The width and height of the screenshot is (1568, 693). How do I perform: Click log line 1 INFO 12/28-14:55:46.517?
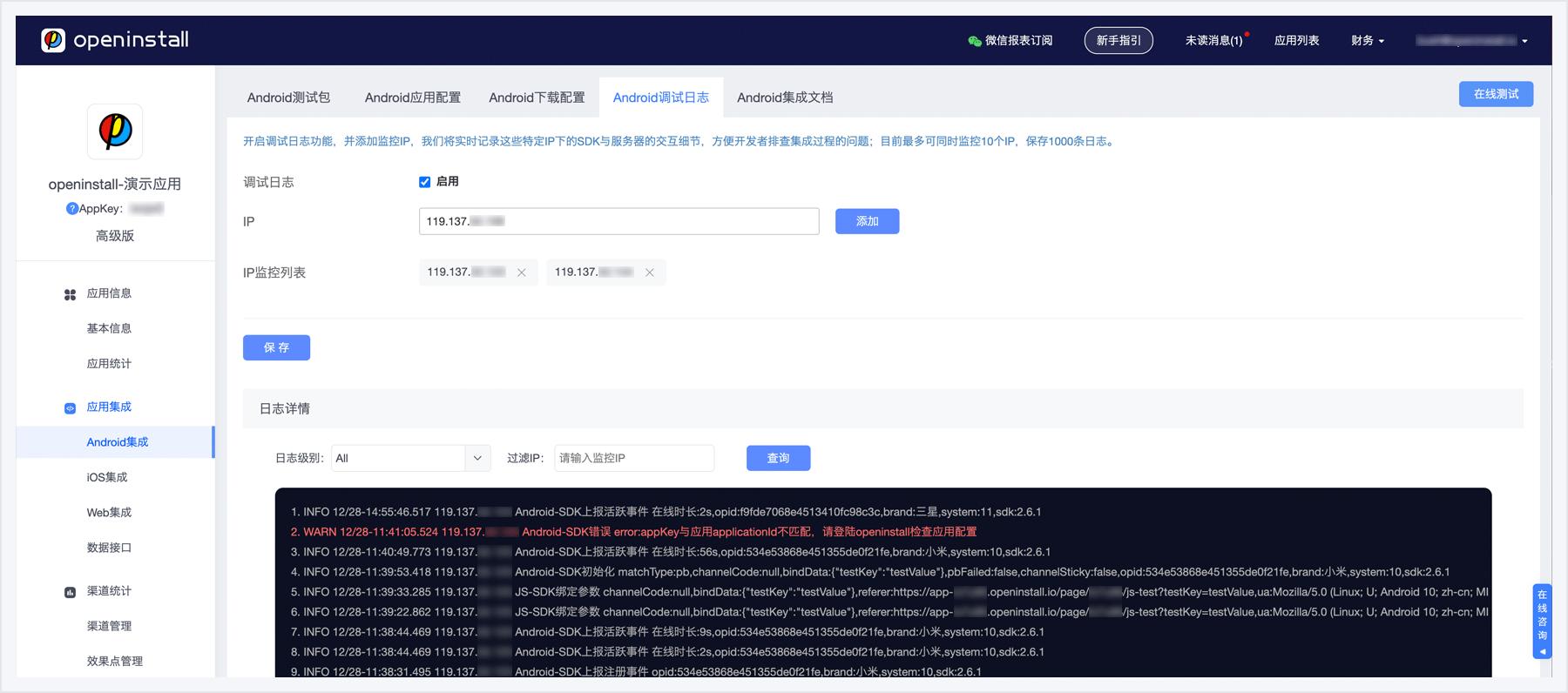pyautogui.click(x=666, y=512)
